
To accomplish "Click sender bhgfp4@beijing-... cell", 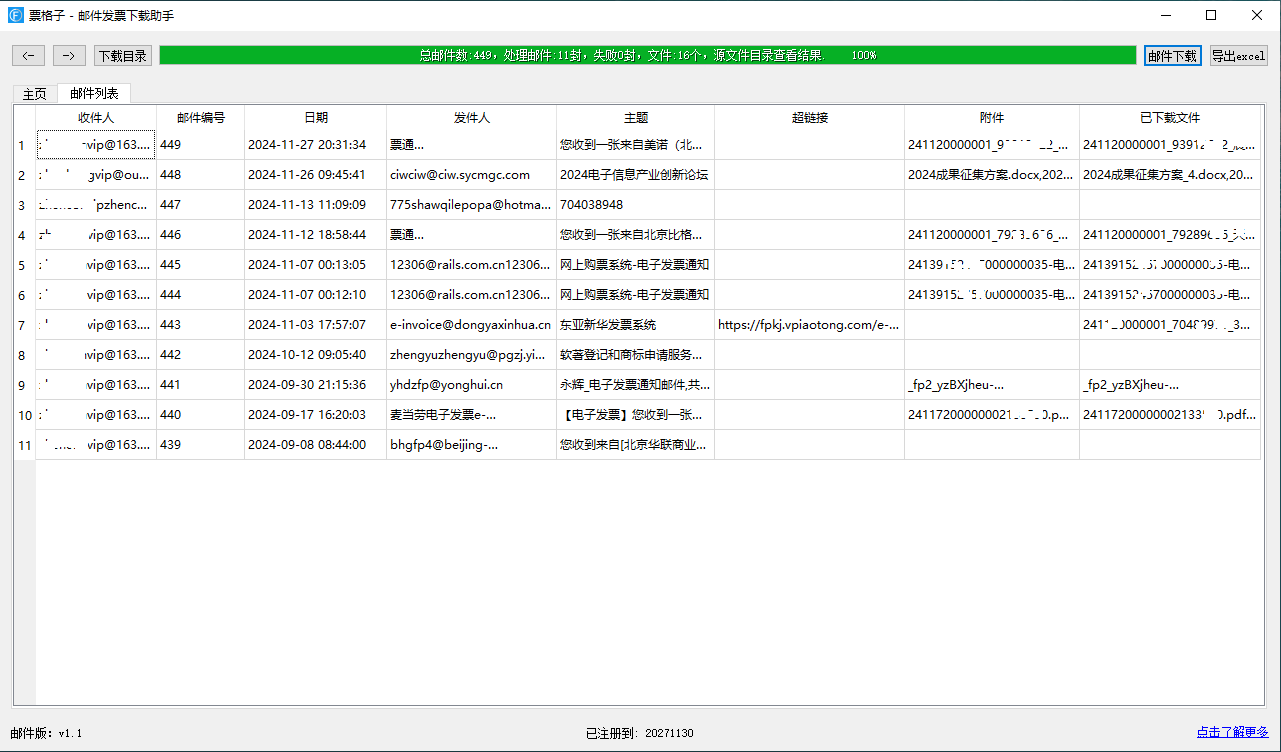I will [471, 445].
